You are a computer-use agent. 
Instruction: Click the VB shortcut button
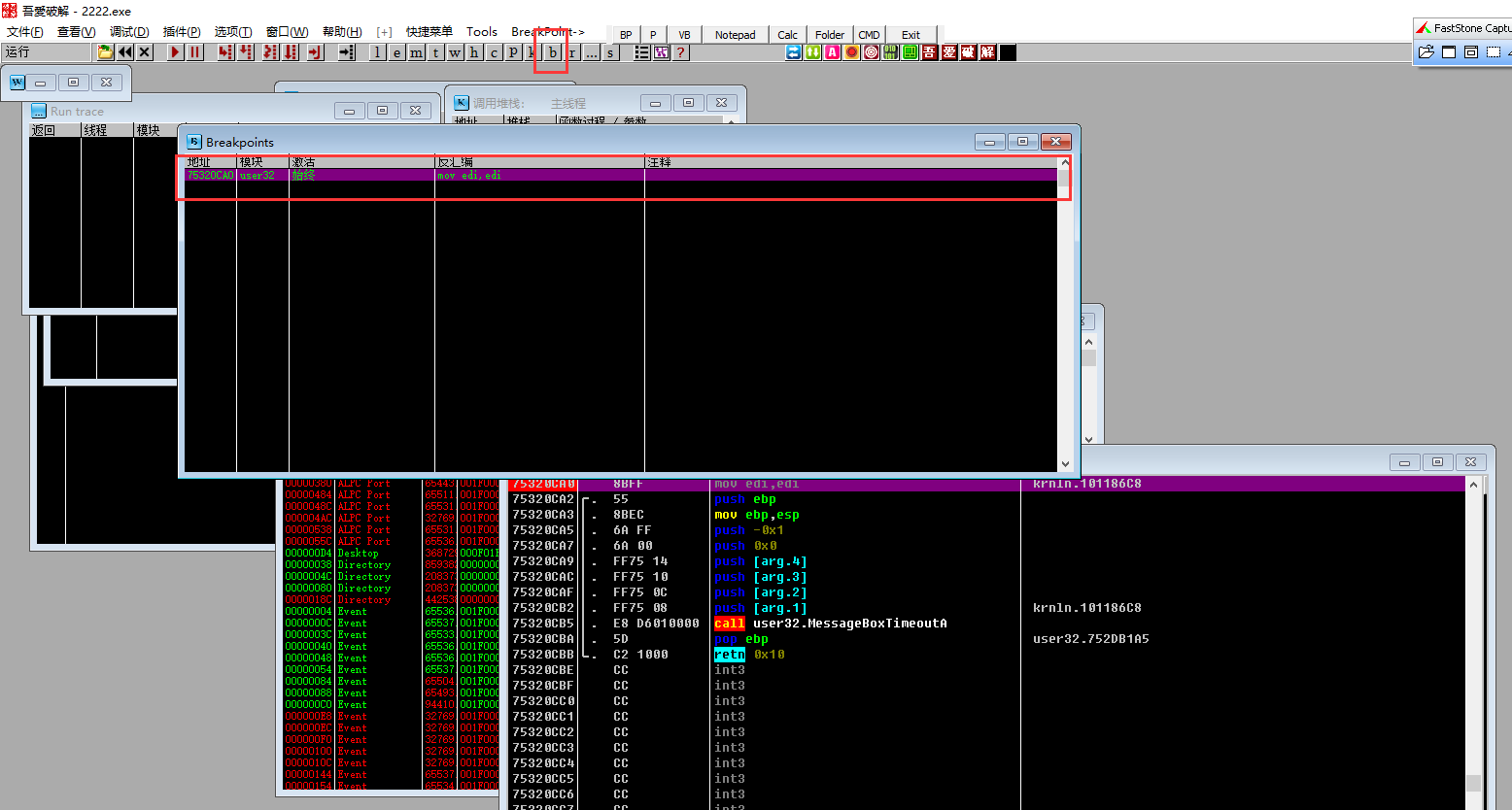pos(684,34)
